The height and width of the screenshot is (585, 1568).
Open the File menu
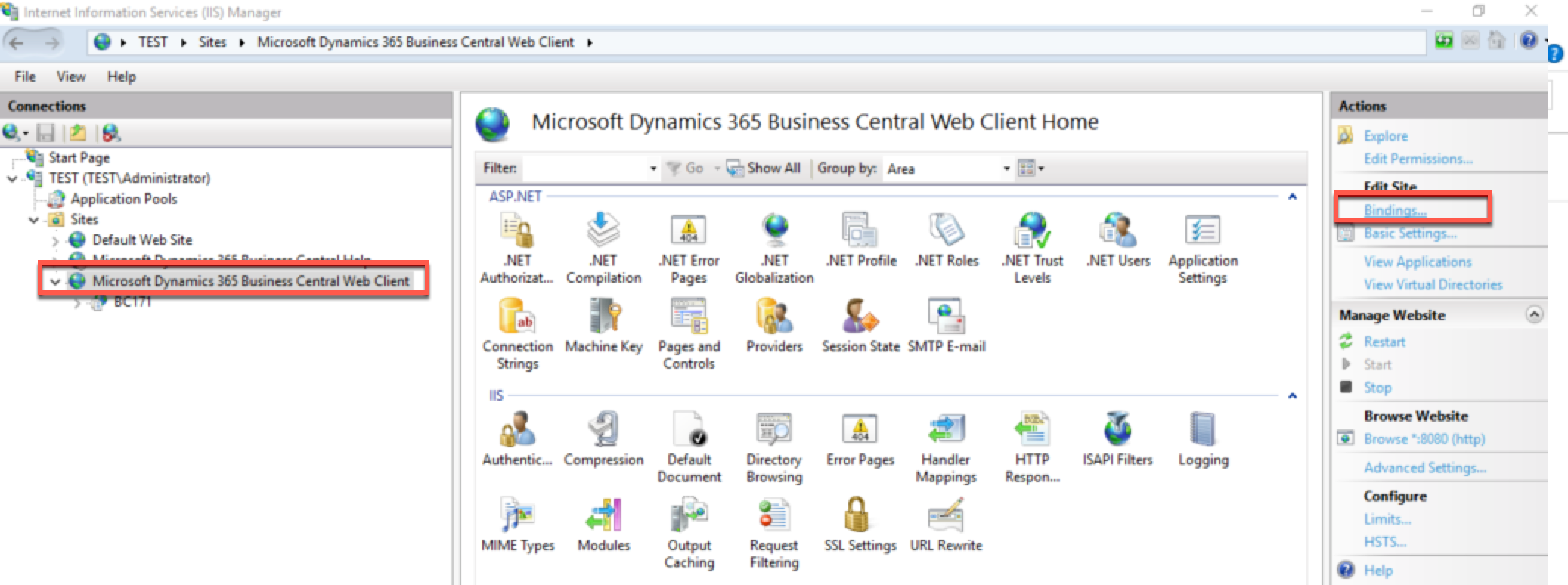click(x=25, y=76)
